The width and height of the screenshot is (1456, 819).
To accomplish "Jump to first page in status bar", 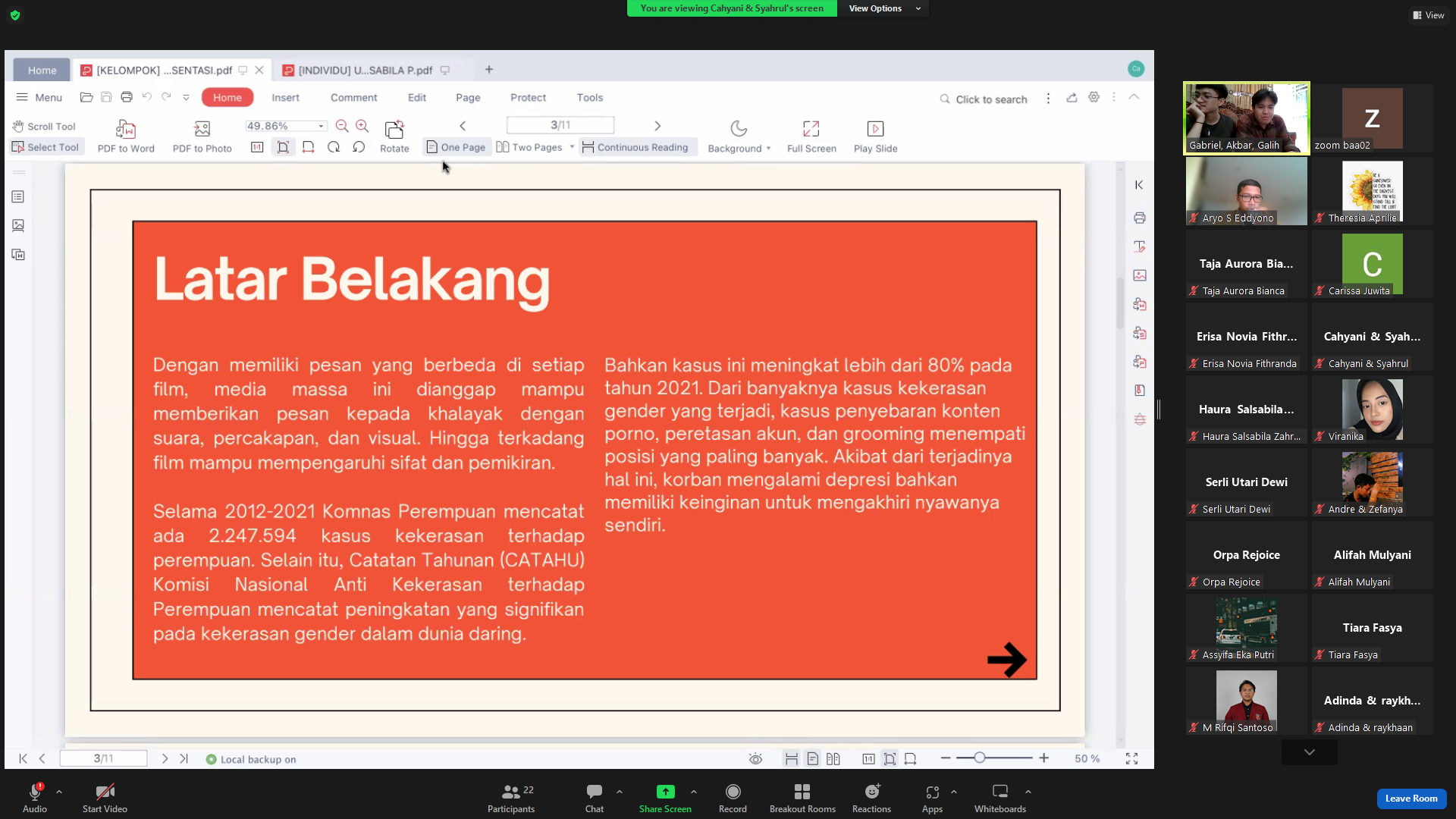I will [24, 758].
